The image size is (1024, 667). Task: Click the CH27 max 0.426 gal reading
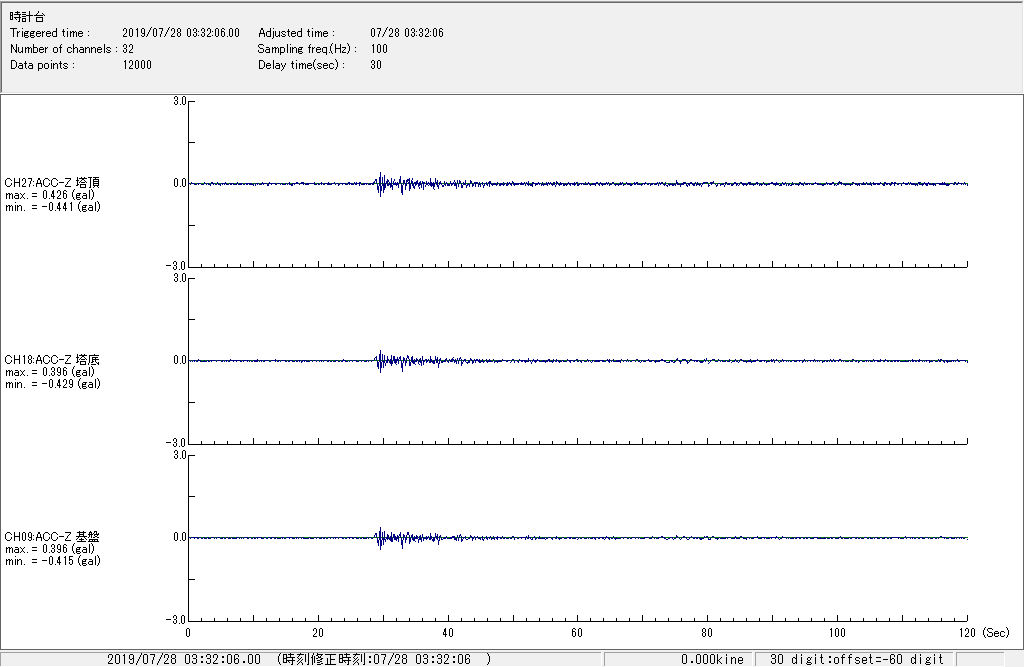coord(50,195)
